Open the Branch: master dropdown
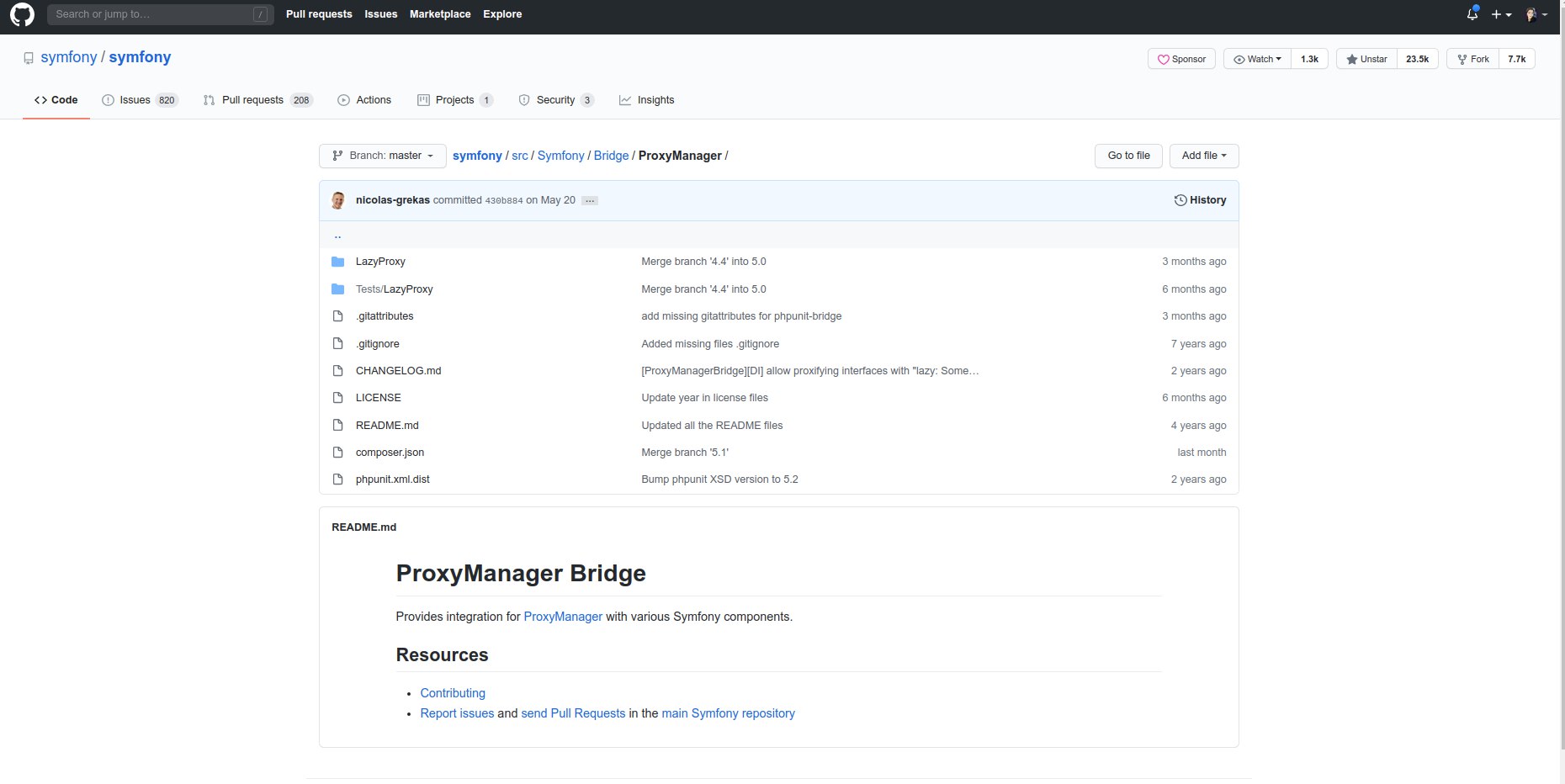Image resolution: width=1565 pixels, height=784 pixels. pos(383,156)
